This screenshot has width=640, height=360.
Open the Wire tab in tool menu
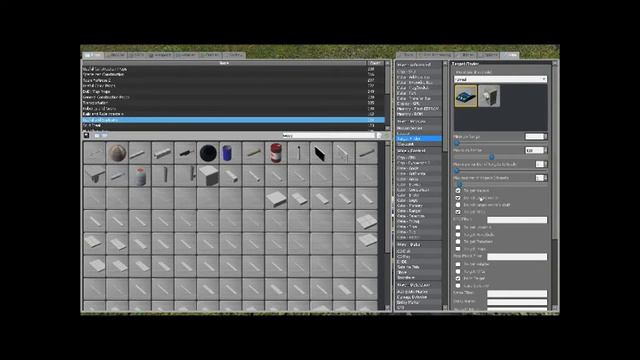510,55
